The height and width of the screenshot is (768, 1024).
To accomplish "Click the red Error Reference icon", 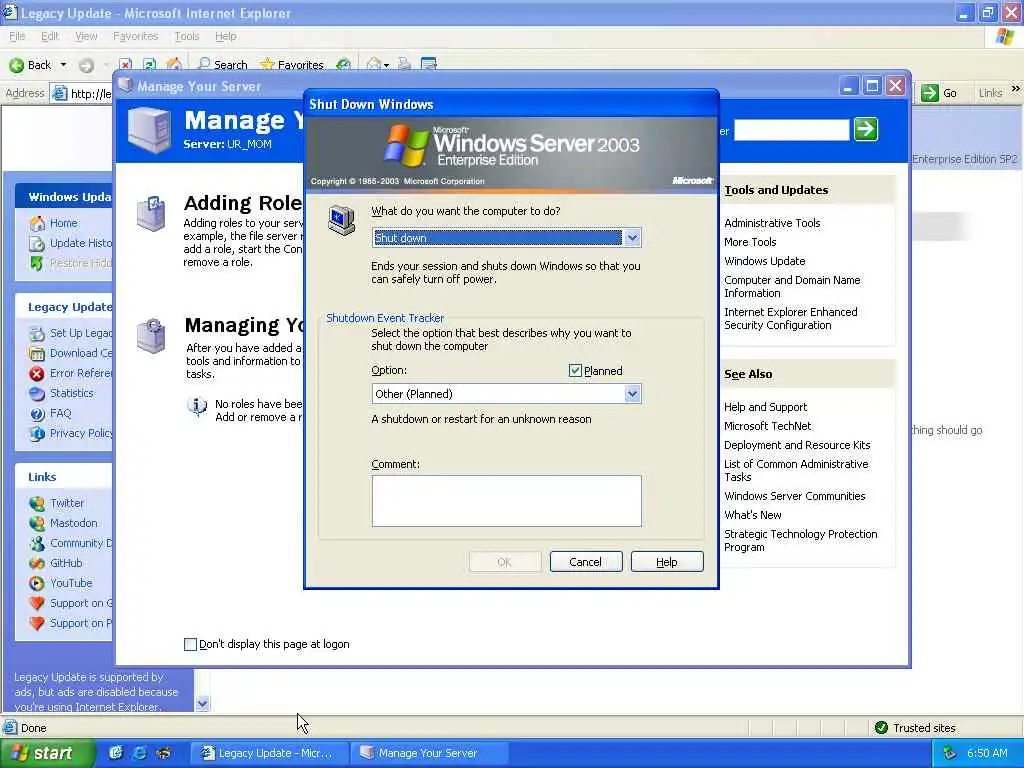I will point(37,374).
